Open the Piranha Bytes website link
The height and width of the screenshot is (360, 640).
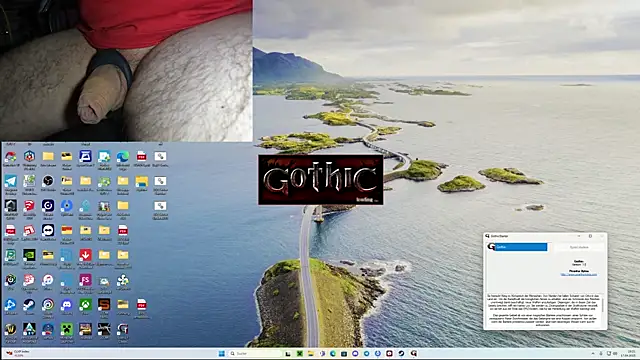point(579,275)
